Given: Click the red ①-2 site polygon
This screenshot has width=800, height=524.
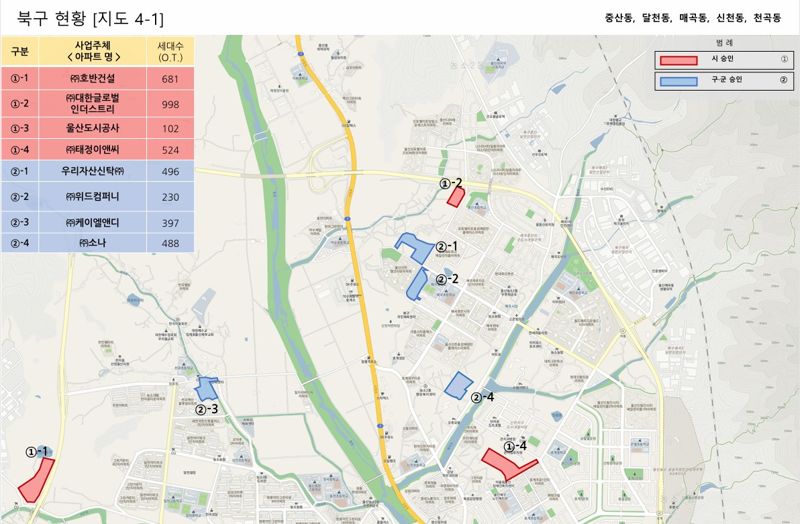Looking at the screenshot, I should coord(455,196).
